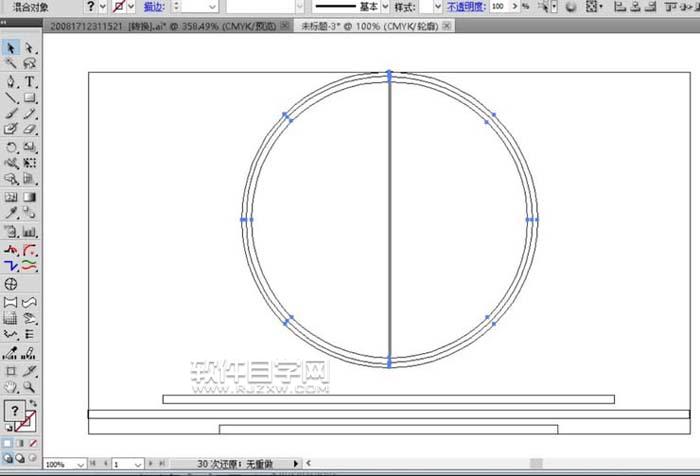
Task: Activate the Zoom magnifier tool
Action: [x=30, y=386]
